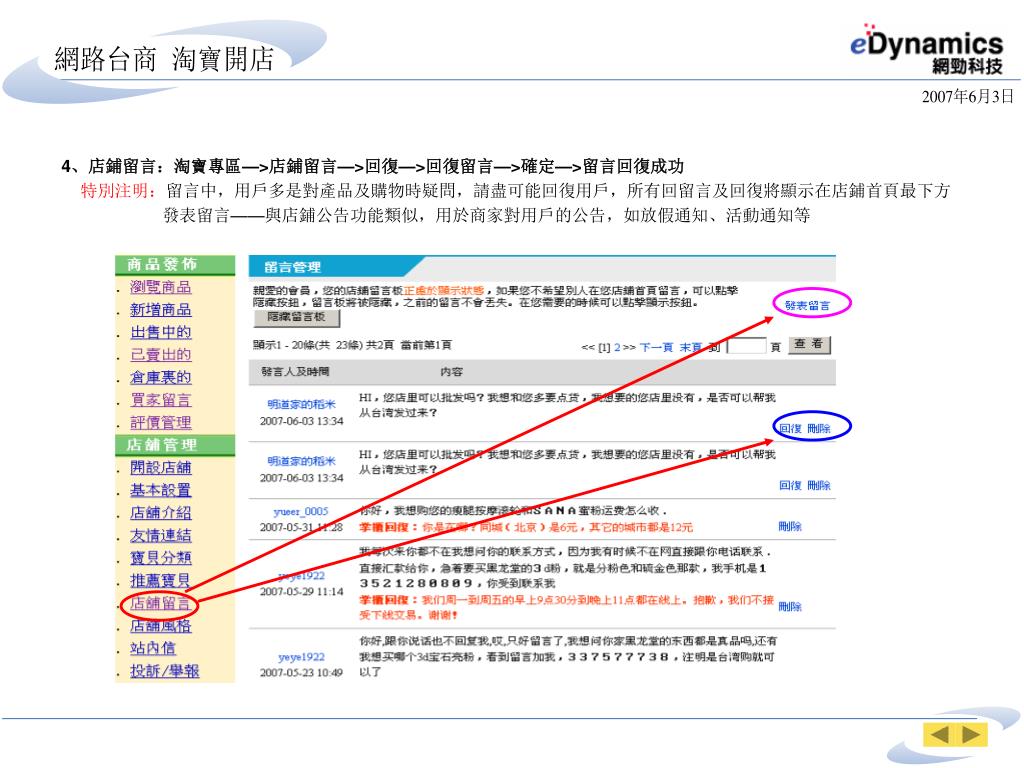
Task: Open the 店鋪風格 sidebar link
Action: pos(161,626)
